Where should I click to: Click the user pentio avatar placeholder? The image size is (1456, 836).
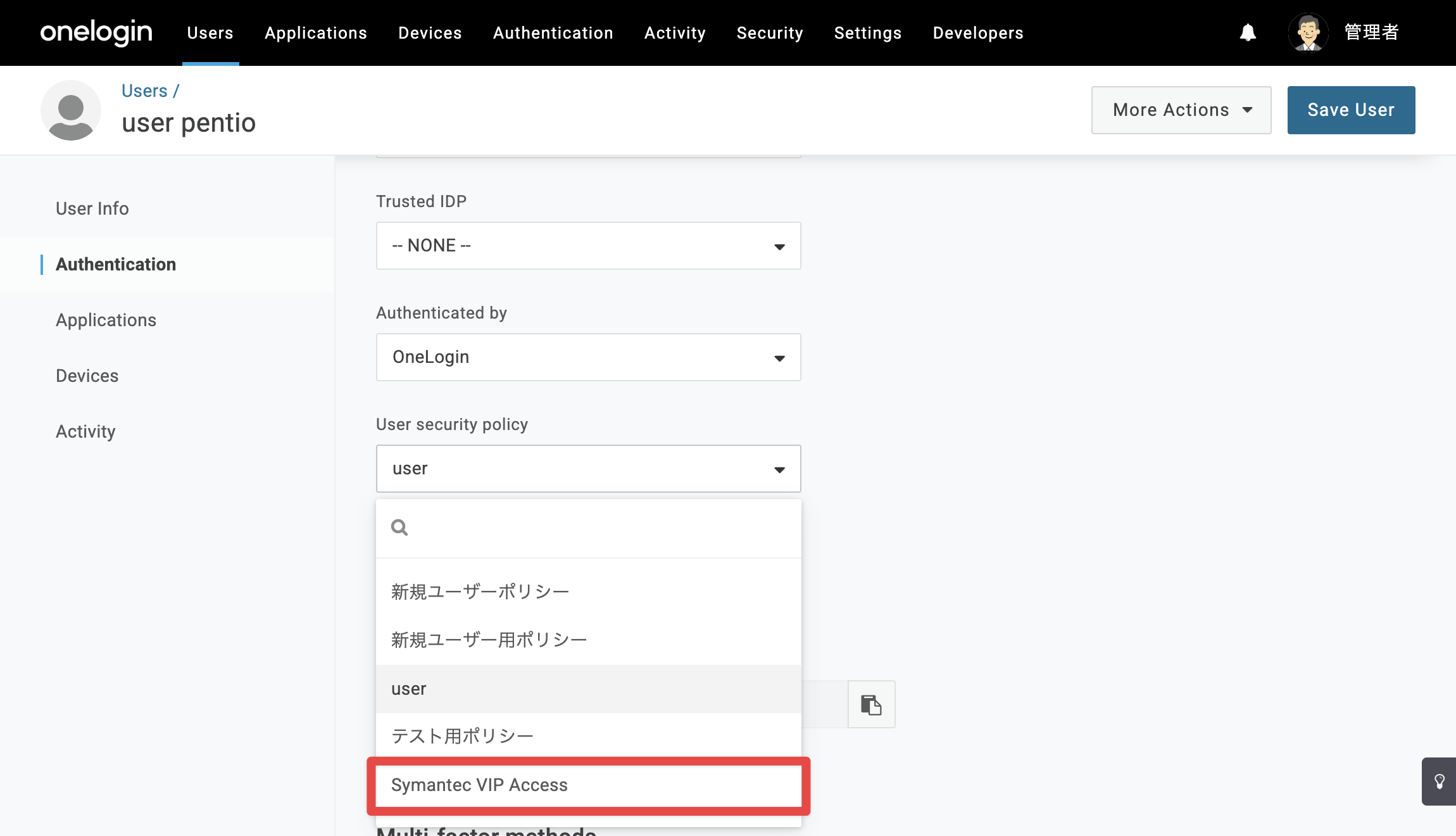[71, 110]
